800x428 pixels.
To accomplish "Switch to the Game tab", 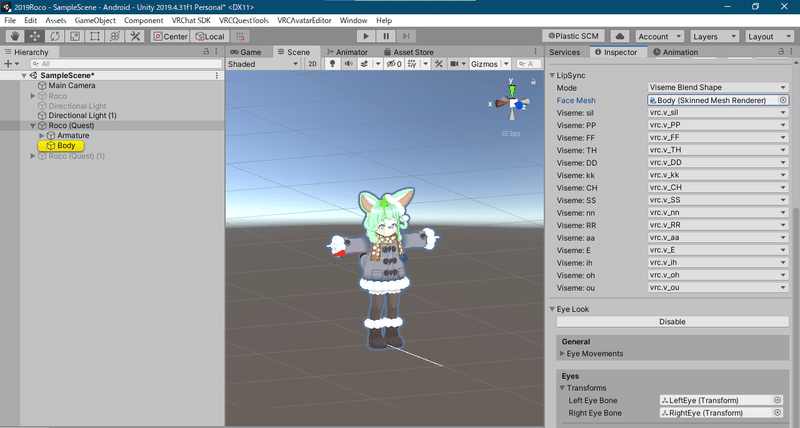I will (x=246, y=52).
